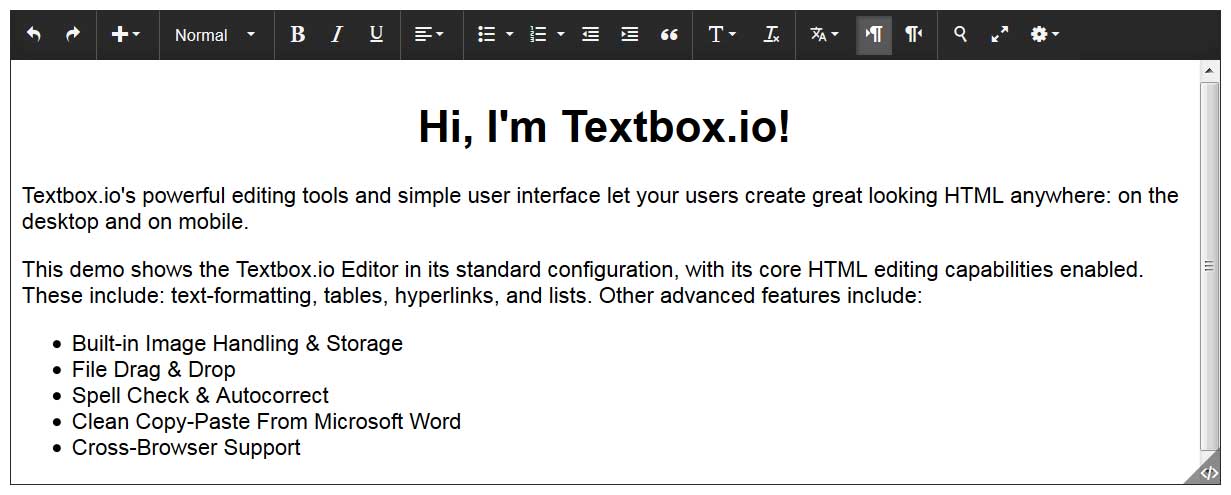Expand bulleted list style options arrow
This screenshot has width=1231, height=495.
[x=510, y=34]
